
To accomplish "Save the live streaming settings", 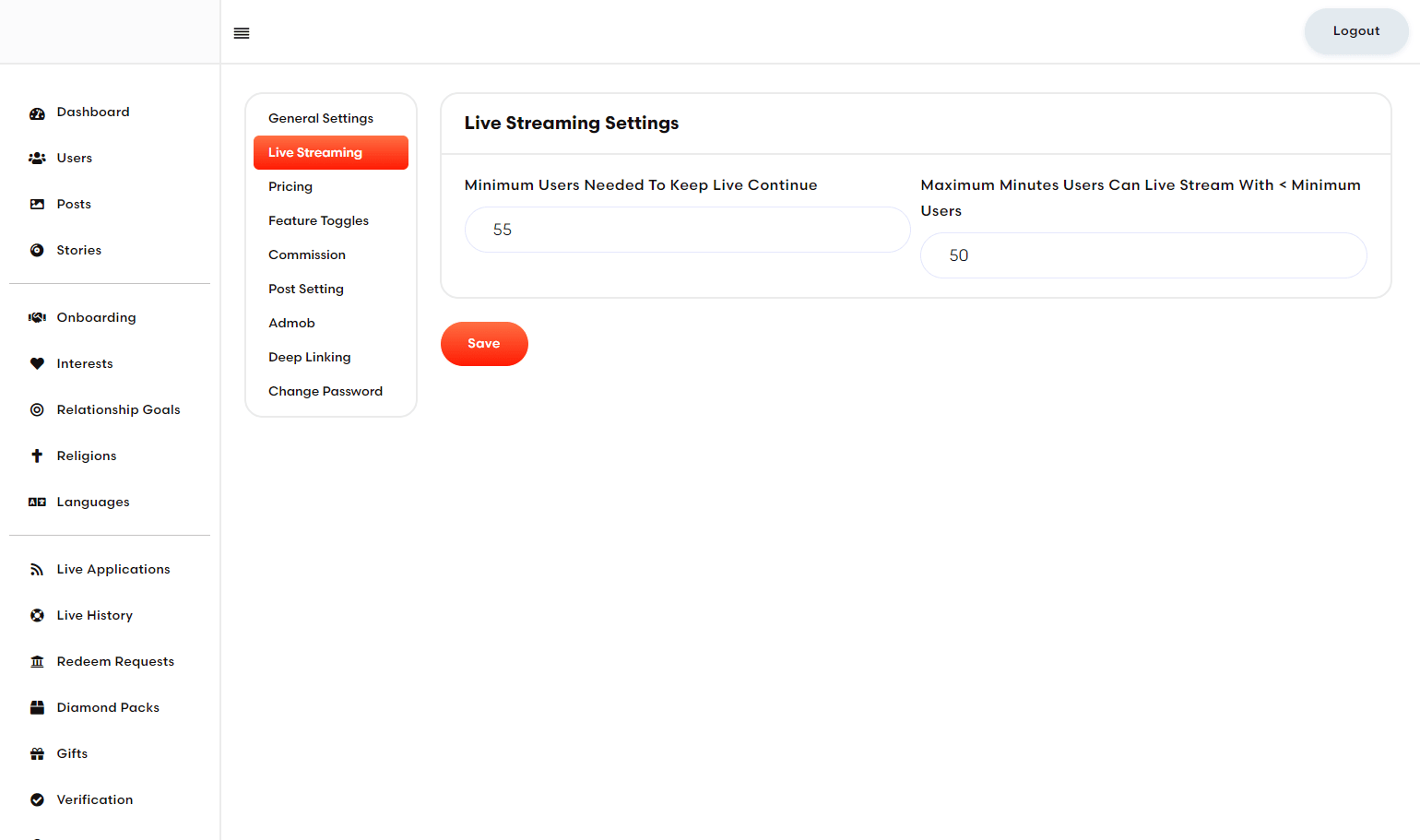I will (484, 344).
